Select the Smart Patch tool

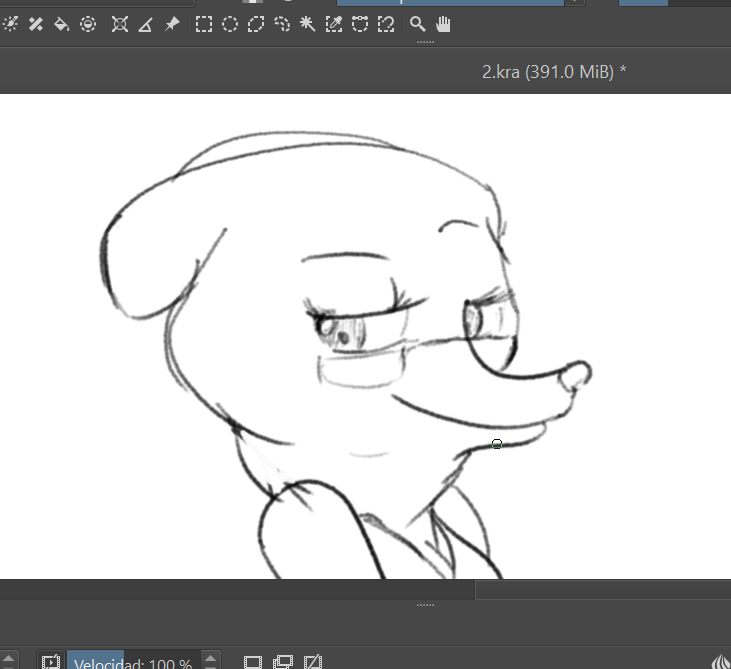click(36, 24)
